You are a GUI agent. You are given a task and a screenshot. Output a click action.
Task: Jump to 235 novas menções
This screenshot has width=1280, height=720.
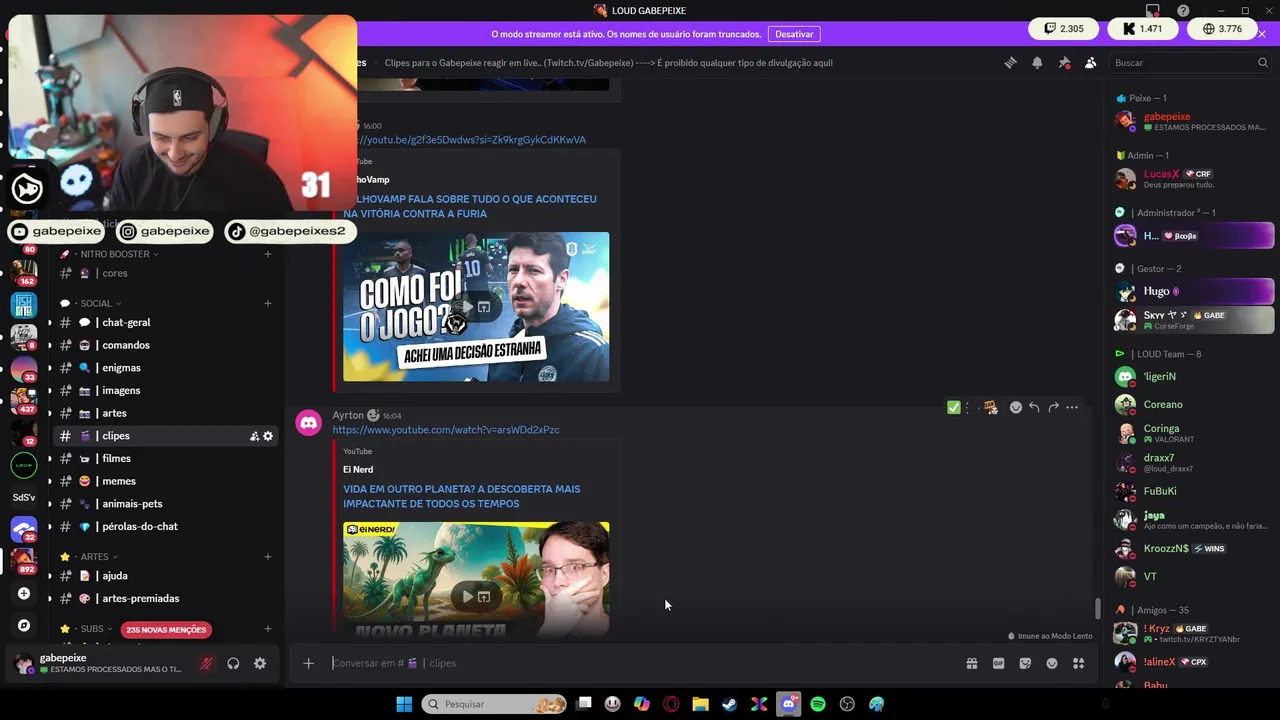(x=166, y=630)
